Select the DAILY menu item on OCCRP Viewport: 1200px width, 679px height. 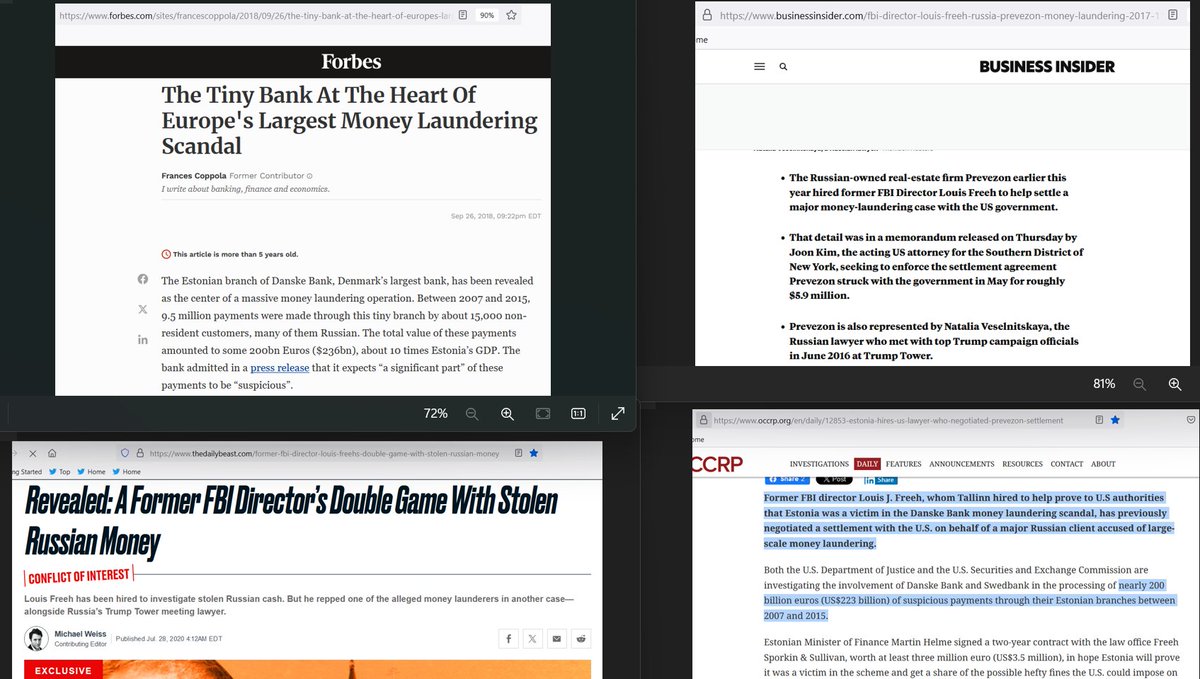(867, 463)
